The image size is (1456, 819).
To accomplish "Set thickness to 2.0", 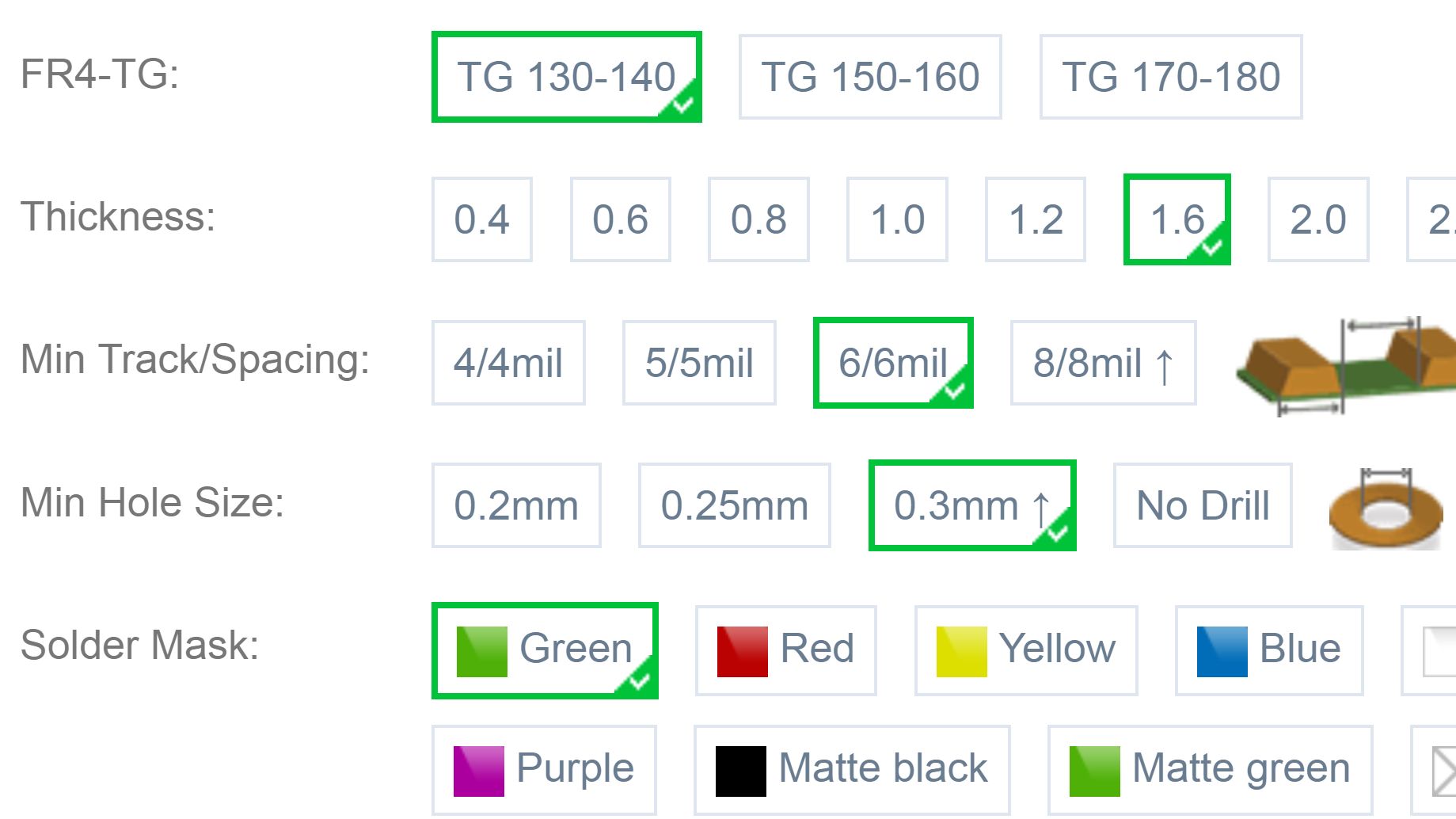I will click(x=1318, y=219).
